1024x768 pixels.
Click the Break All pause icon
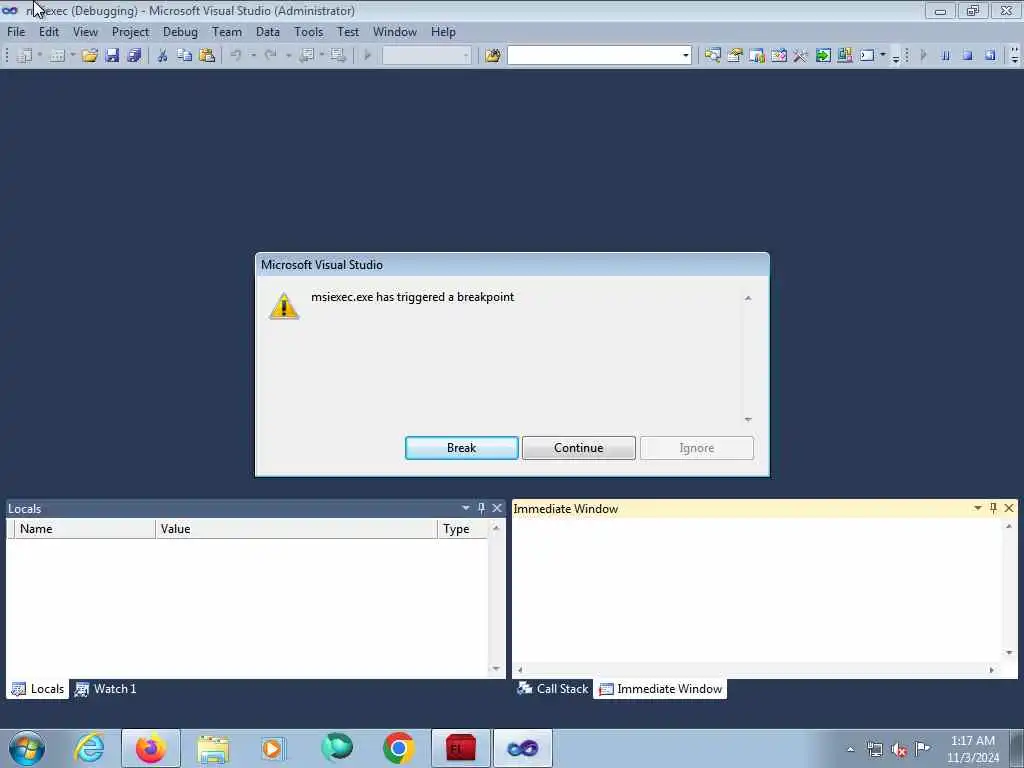946,56
